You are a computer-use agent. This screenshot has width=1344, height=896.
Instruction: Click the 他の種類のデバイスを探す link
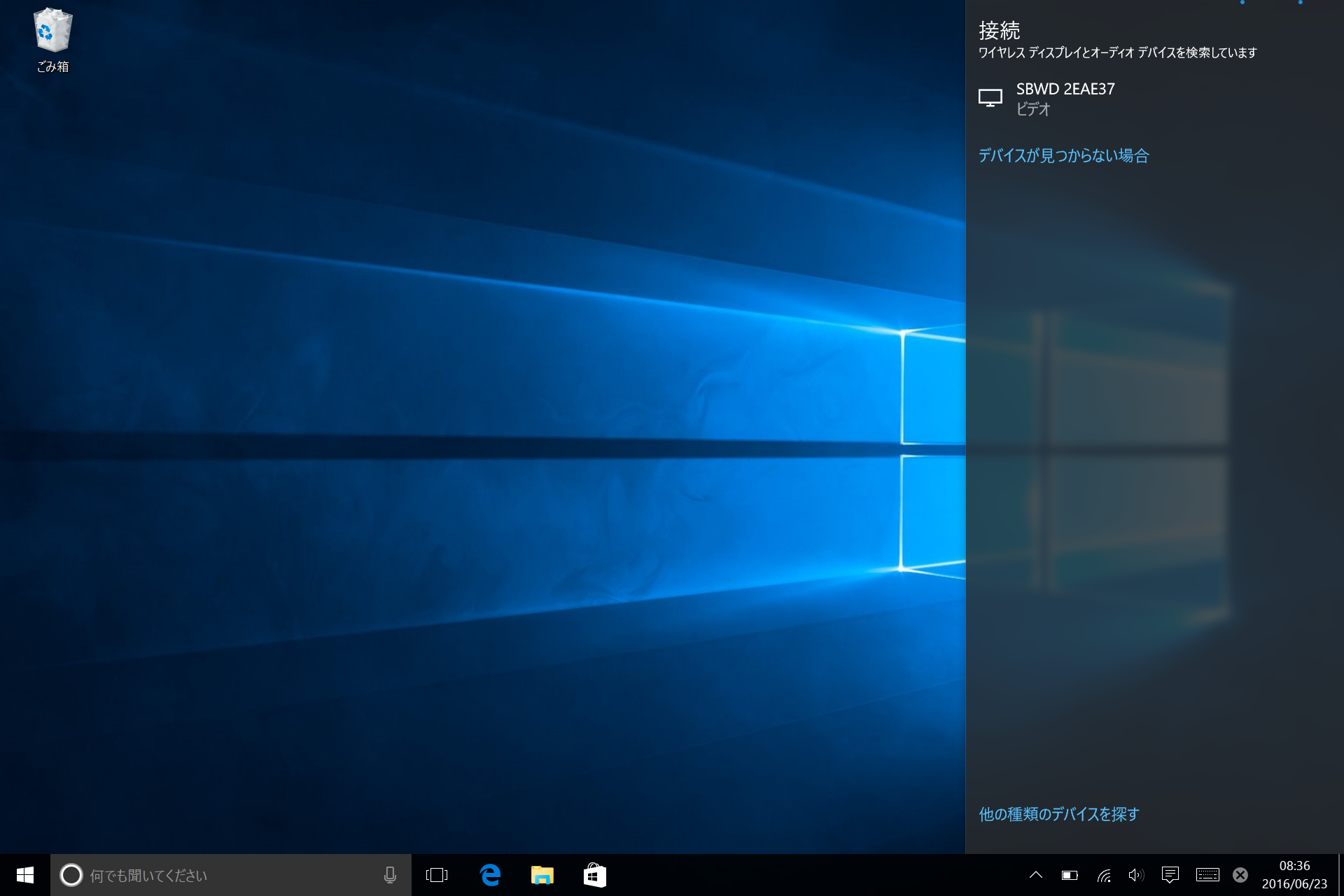[1059, 814]
